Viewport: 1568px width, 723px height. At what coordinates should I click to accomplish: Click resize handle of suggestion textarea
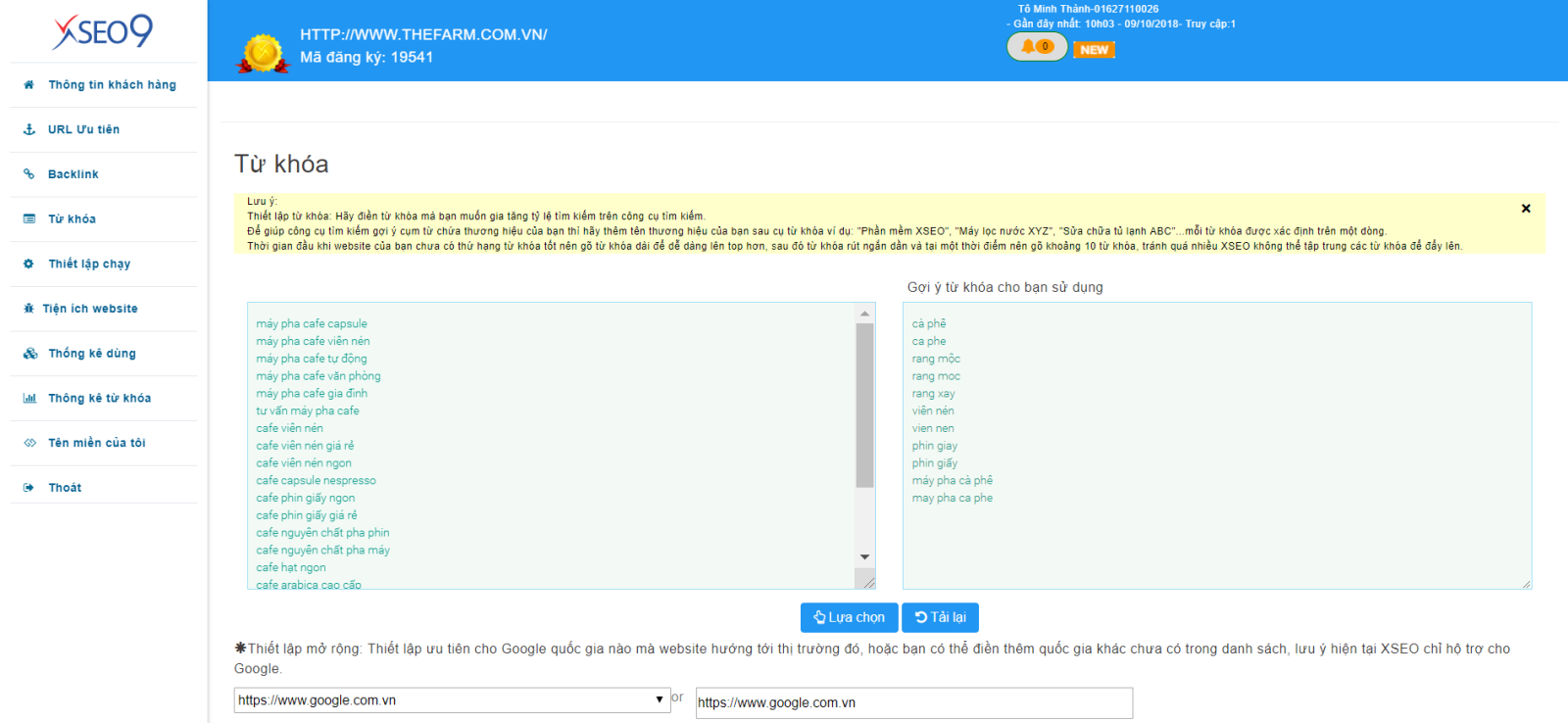point(1526,584)
